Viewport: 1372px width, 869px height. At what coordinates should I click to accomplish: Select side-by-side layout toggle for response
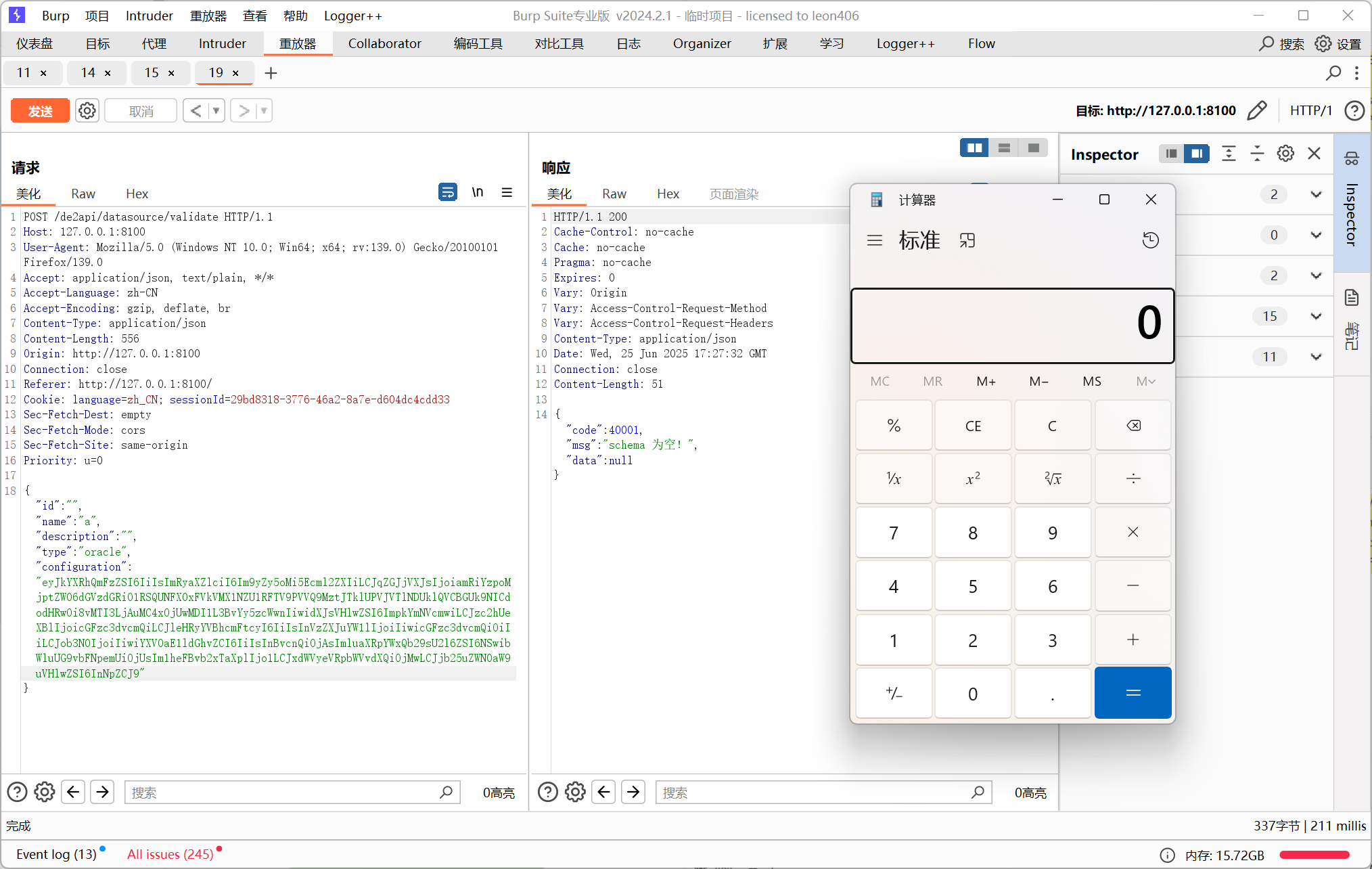point(975,148)
